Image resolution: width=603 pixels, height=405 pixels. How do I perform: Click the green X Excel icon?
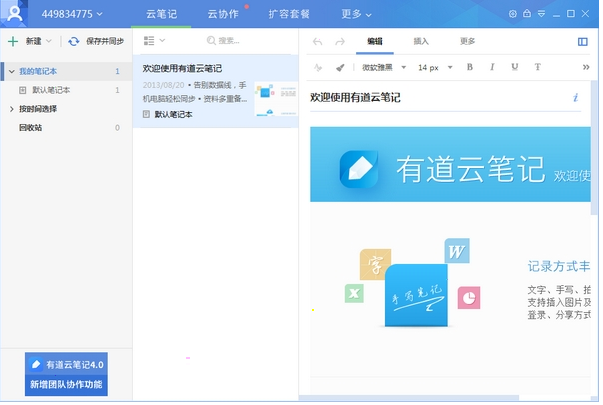[354, 293]
